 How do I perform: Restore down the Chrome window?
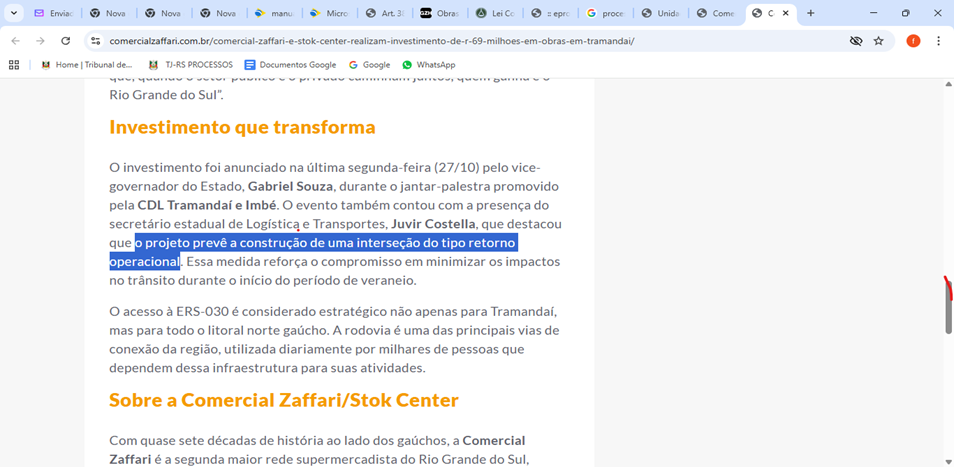point(905,13)
